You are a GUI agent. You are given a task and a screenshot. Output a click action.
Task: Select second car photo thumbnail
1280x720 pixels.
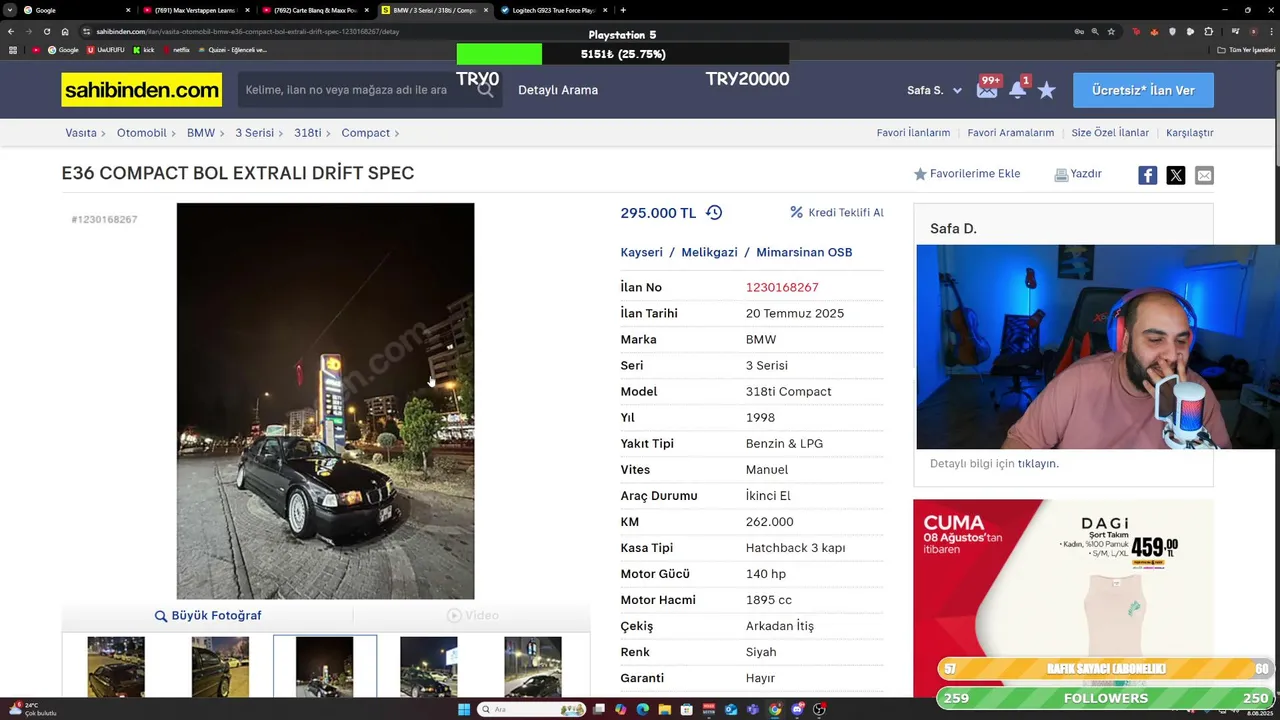(220, 667)
